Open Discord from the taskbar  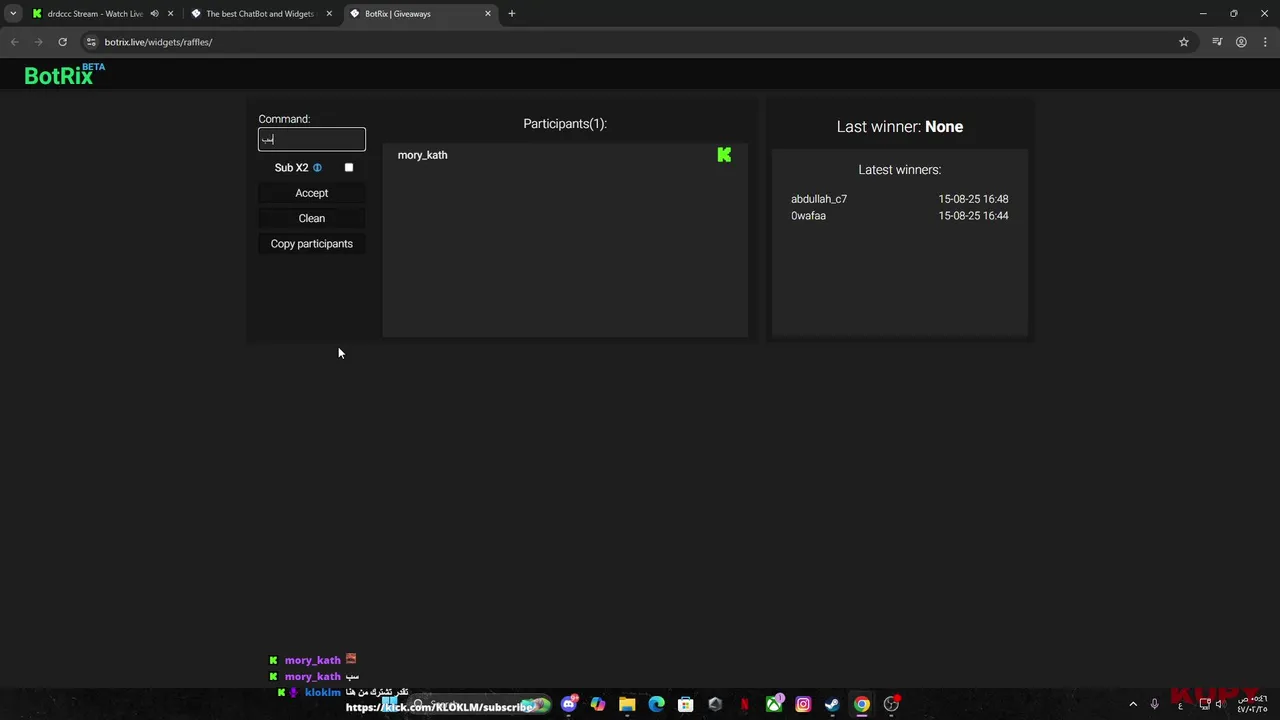[569, 704]
